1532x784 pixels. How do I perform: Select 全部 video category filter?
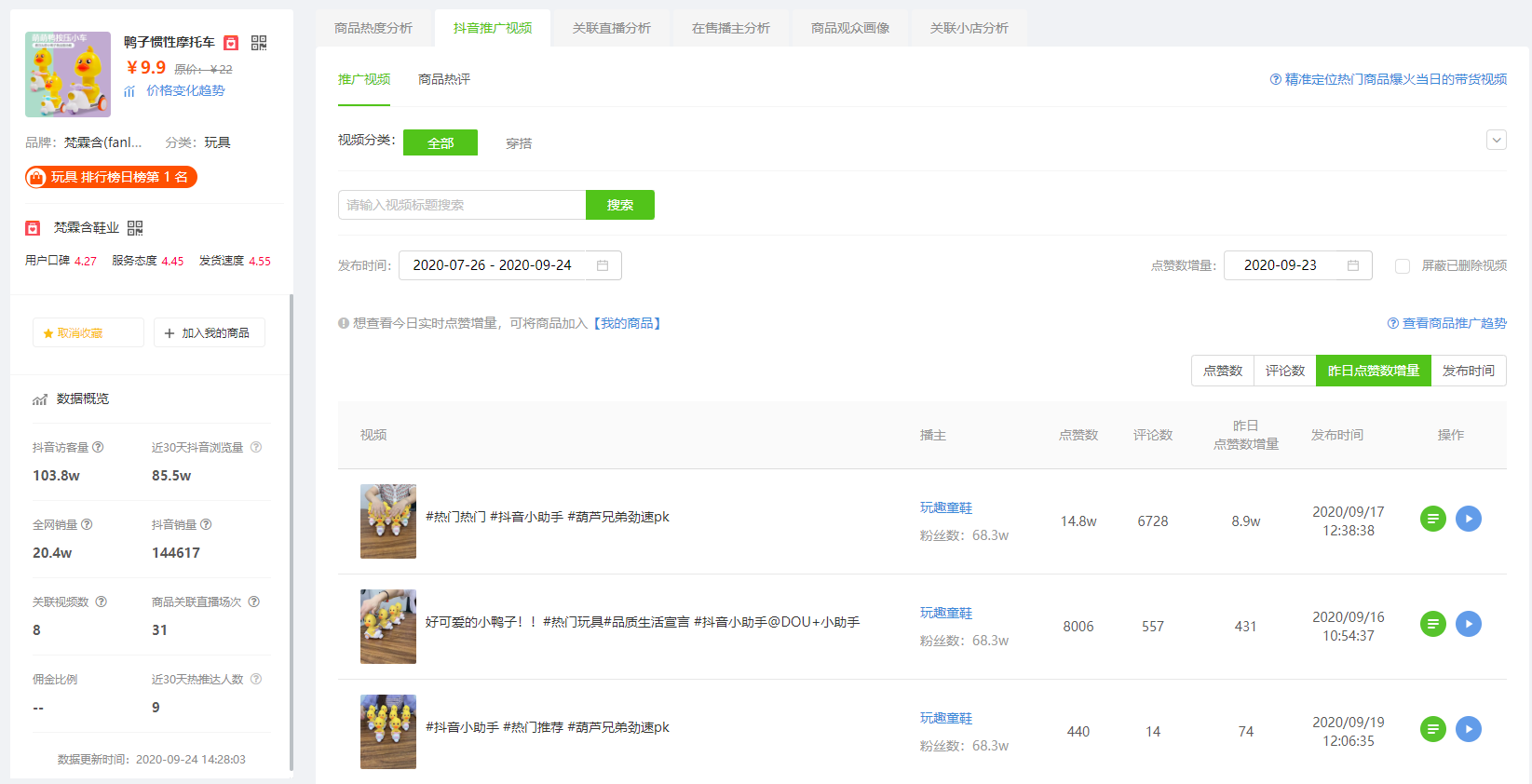coord(441,142)
